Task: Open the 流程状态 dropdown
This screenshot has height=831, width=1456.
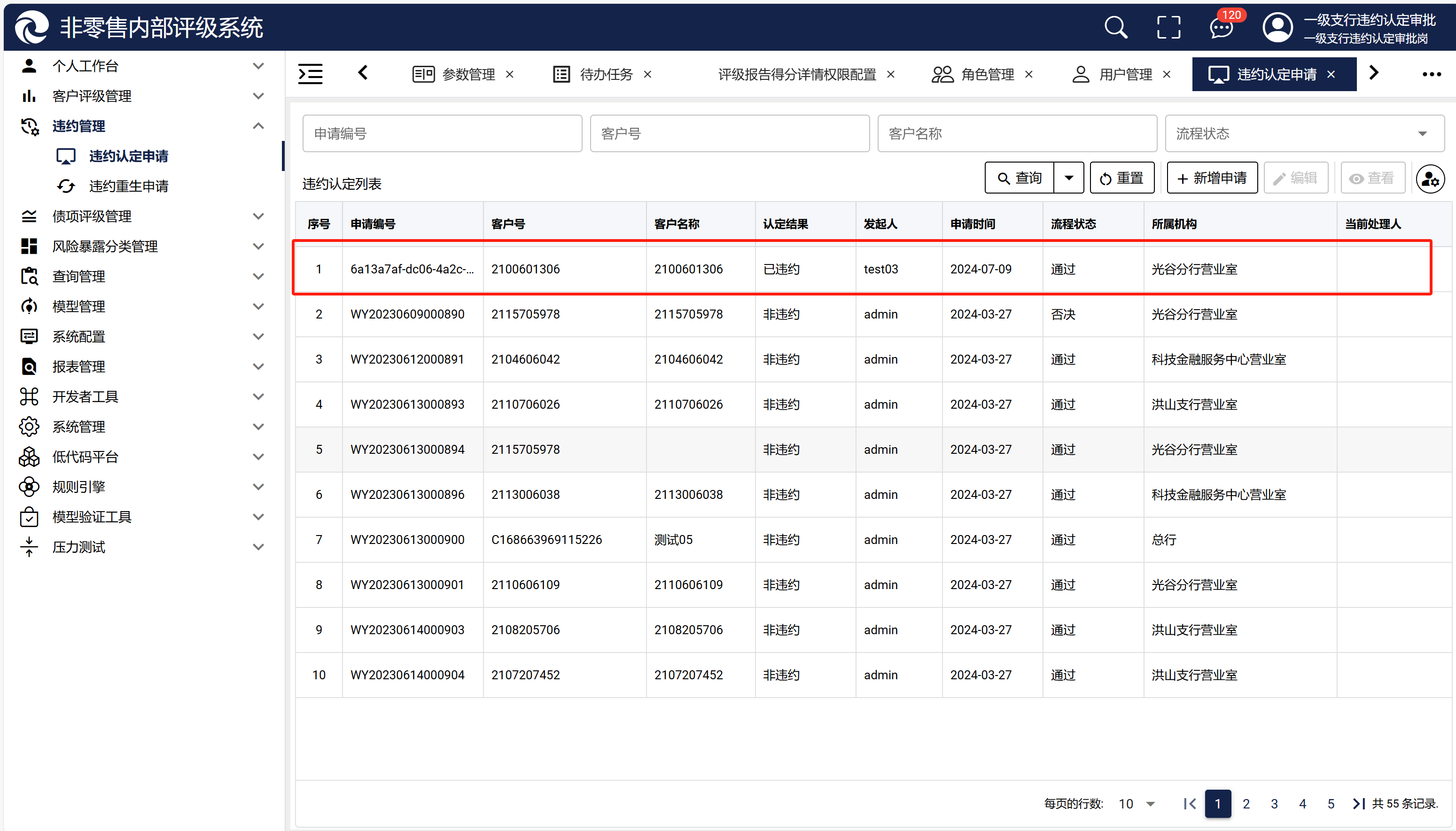Action: (x=1304, y=133)
